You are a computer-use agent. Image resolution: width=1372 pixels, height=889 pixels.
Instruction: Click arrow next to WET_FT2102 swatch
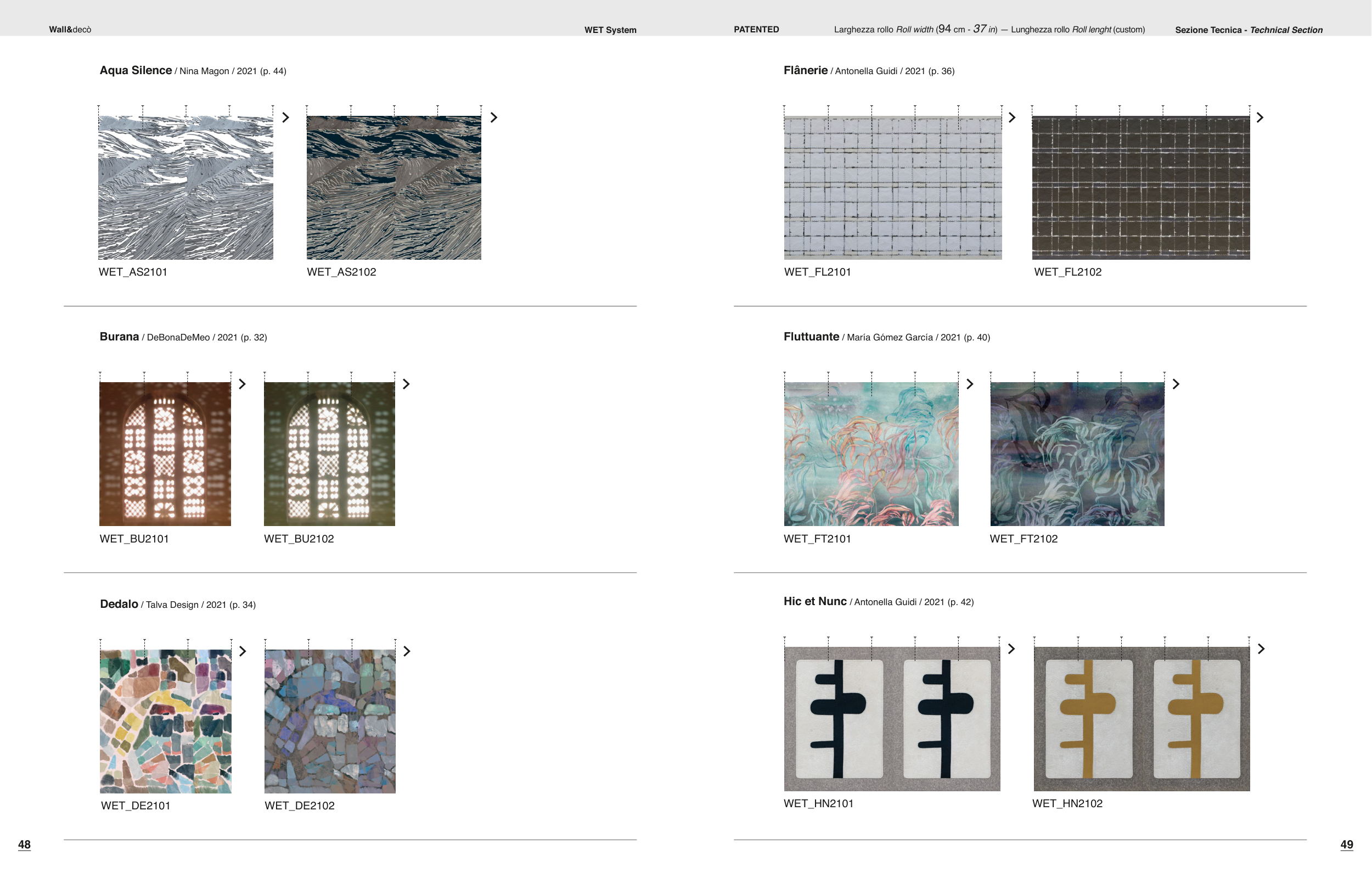click(x=1176, y=384)
